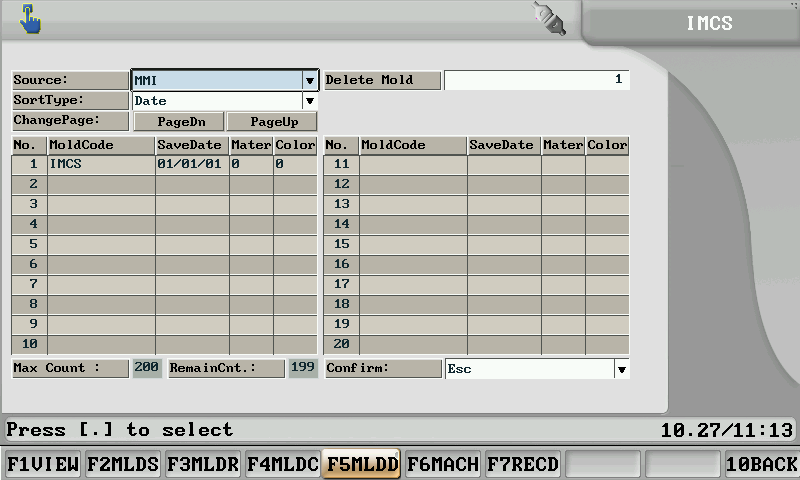Open the F3MLDR function tab
This screenshot has height=480, width=800.
pyautogui.click(x=203, y=464)
